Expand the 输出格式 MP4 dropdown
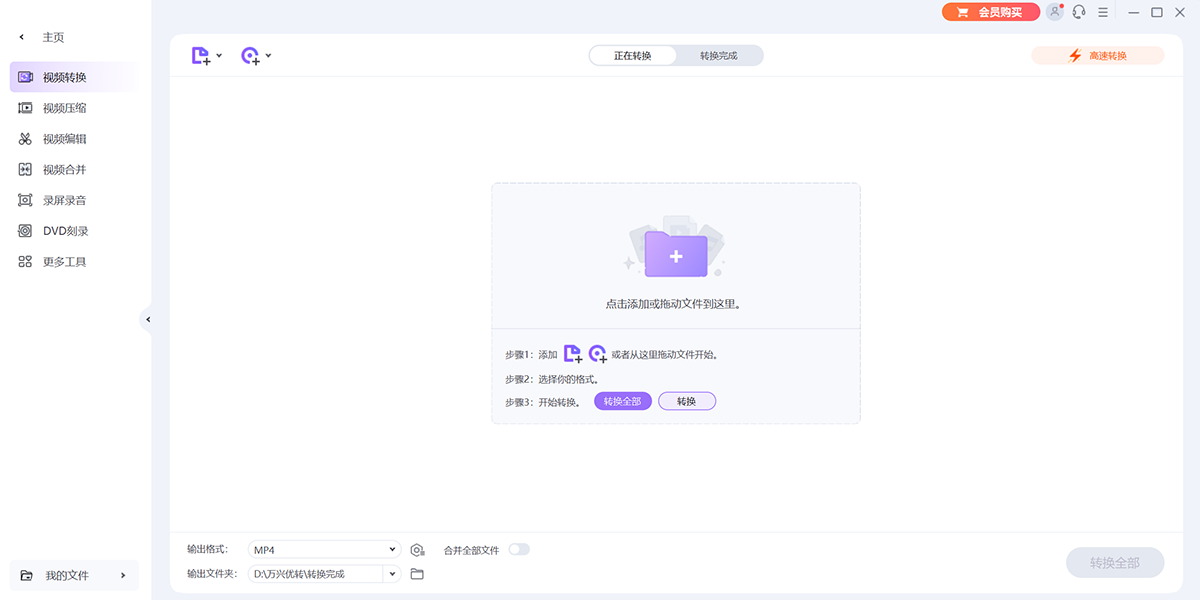 393,549
